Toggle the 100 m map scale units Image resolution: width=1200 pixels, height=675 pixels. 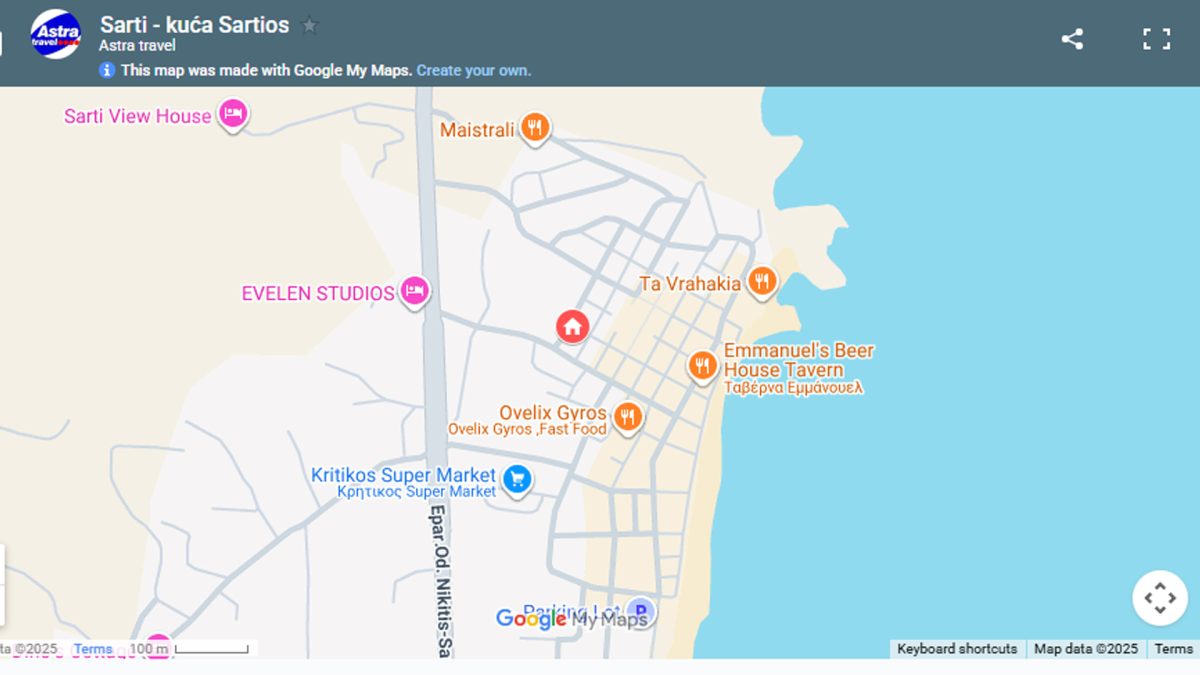(188, 649)
